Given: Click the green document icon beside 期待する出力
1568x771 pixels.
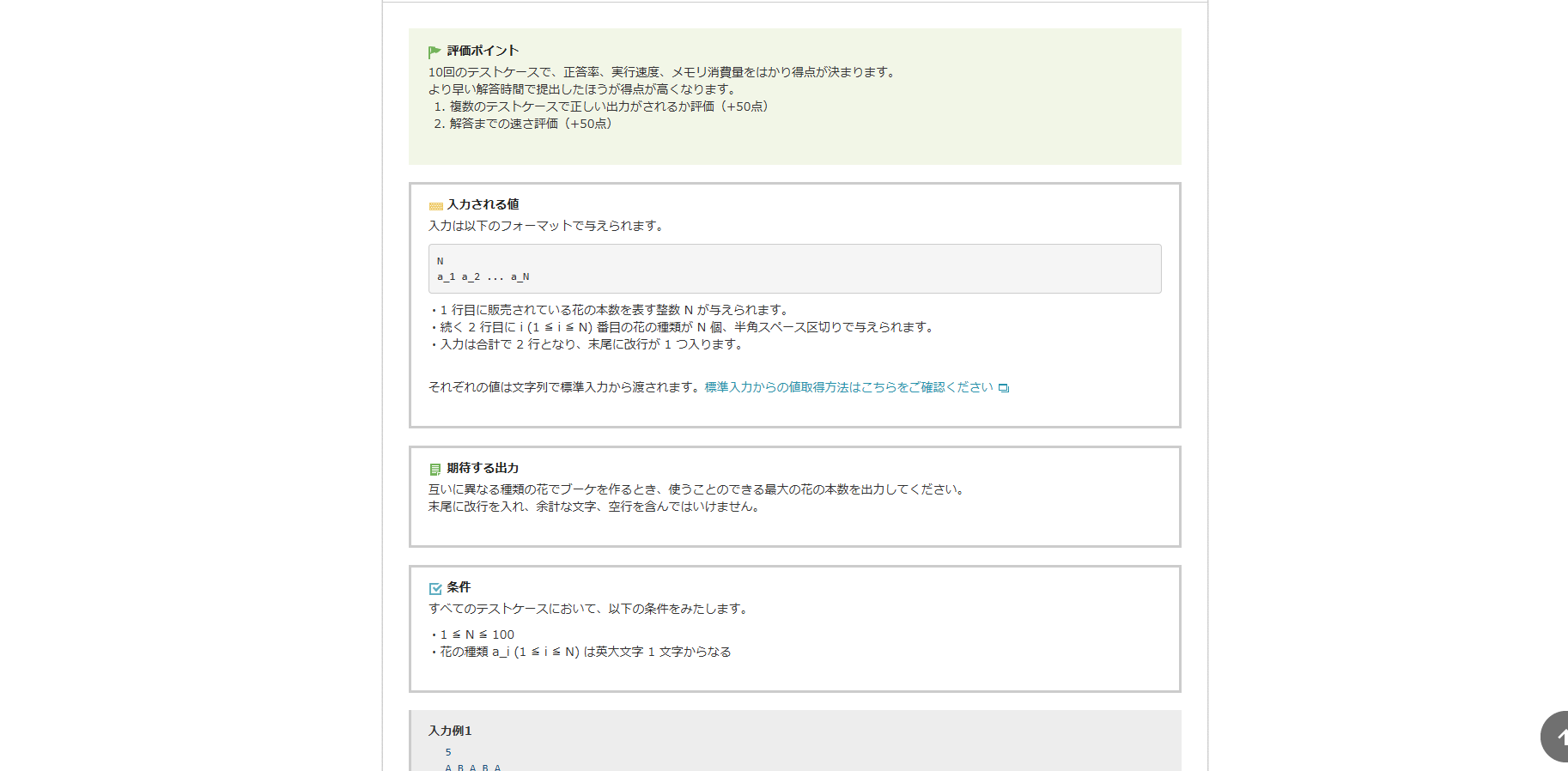Looking at the screenshot, I should (435, 470).
